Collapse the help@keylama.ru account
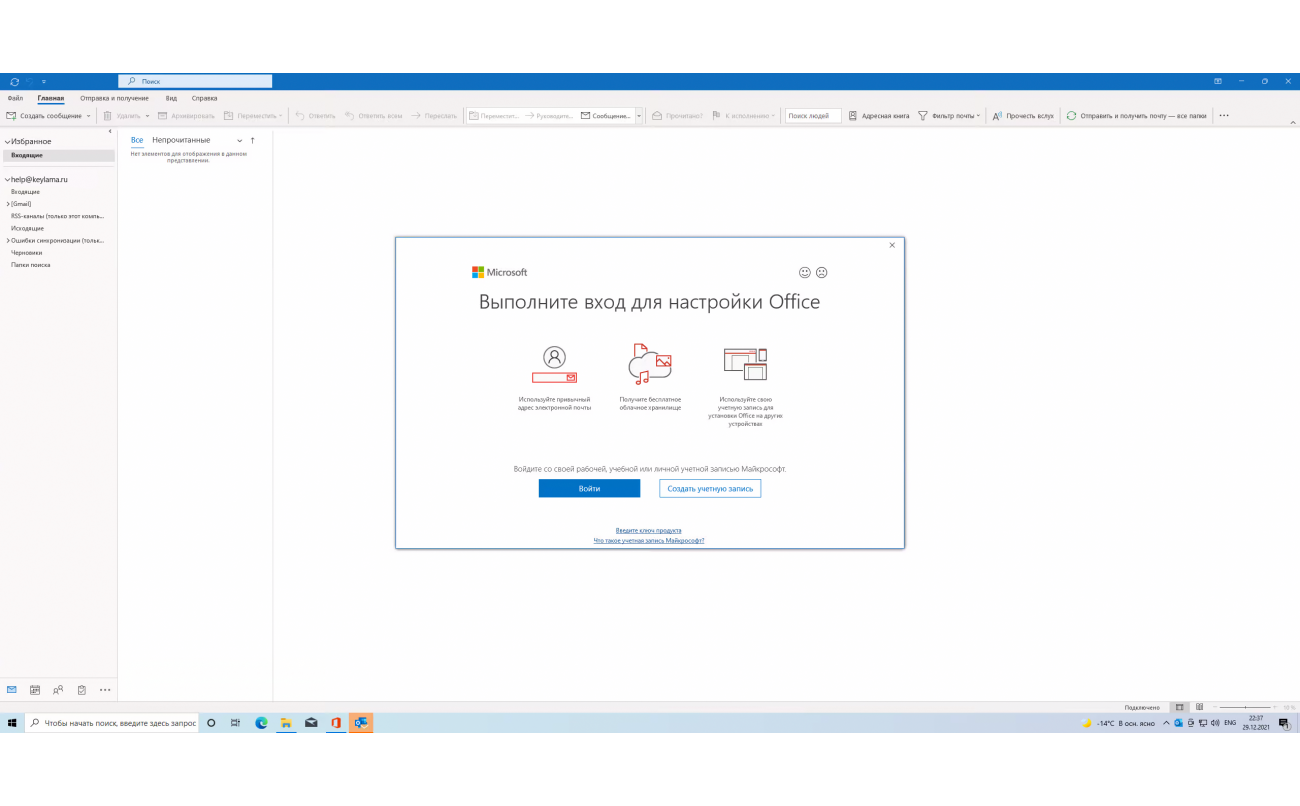Viewport: 1300px width, 806px height. 7,179
